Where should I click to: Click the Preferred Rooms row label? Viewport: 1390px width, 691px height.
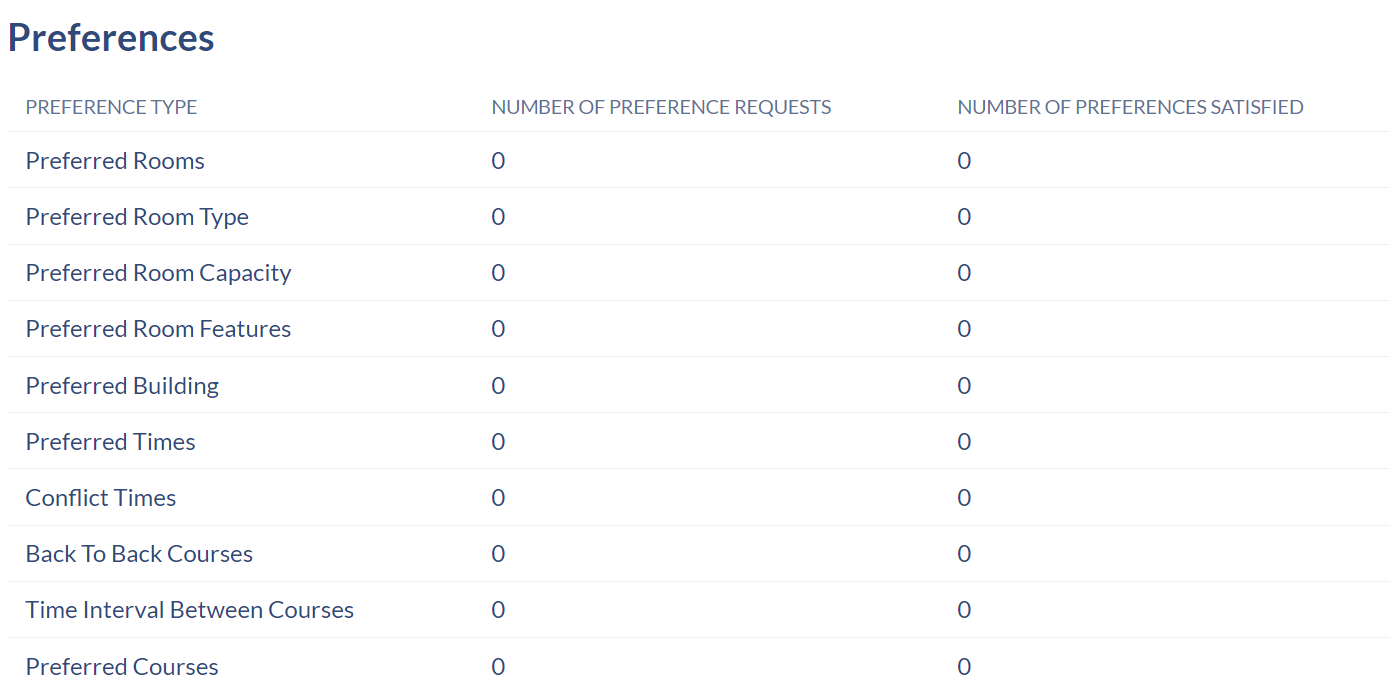coord(115,161)
